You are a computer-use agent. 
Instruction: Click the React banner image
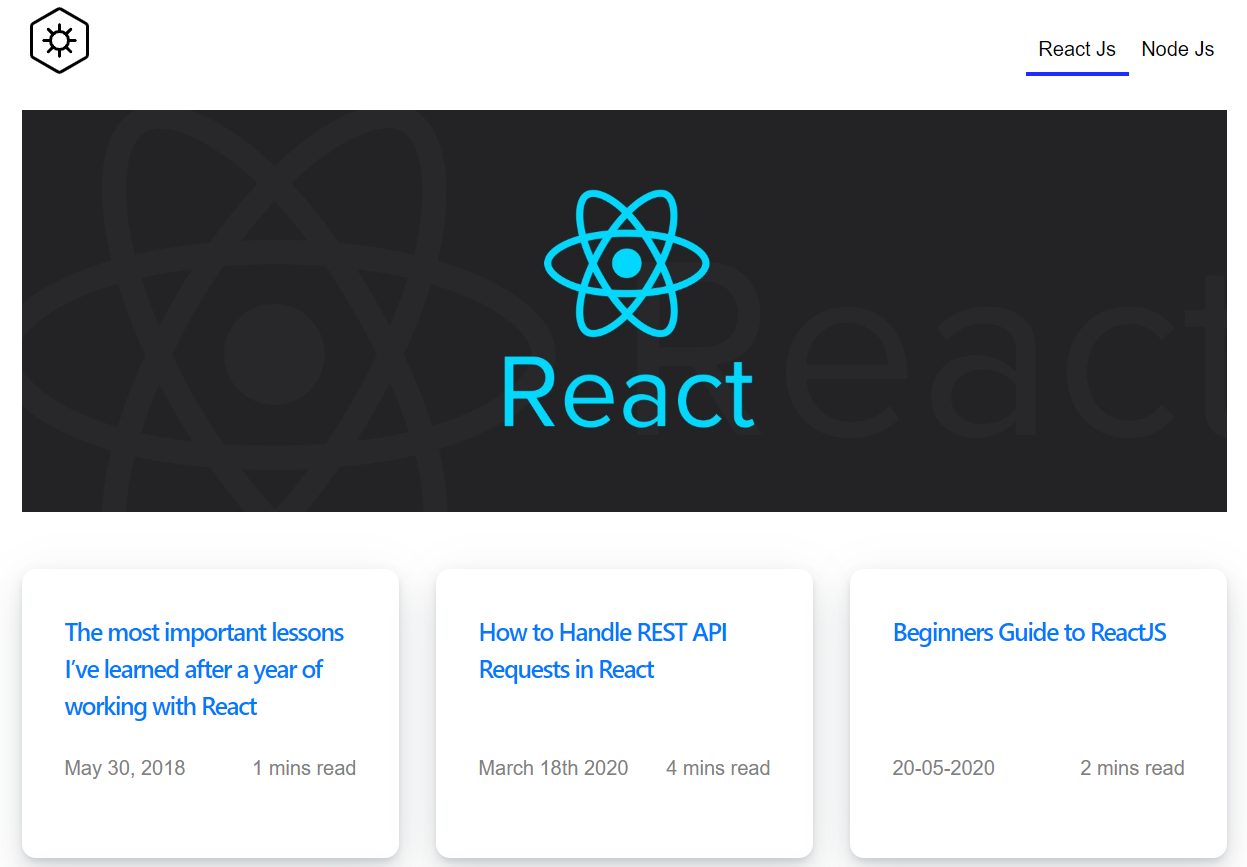point(624,311)
